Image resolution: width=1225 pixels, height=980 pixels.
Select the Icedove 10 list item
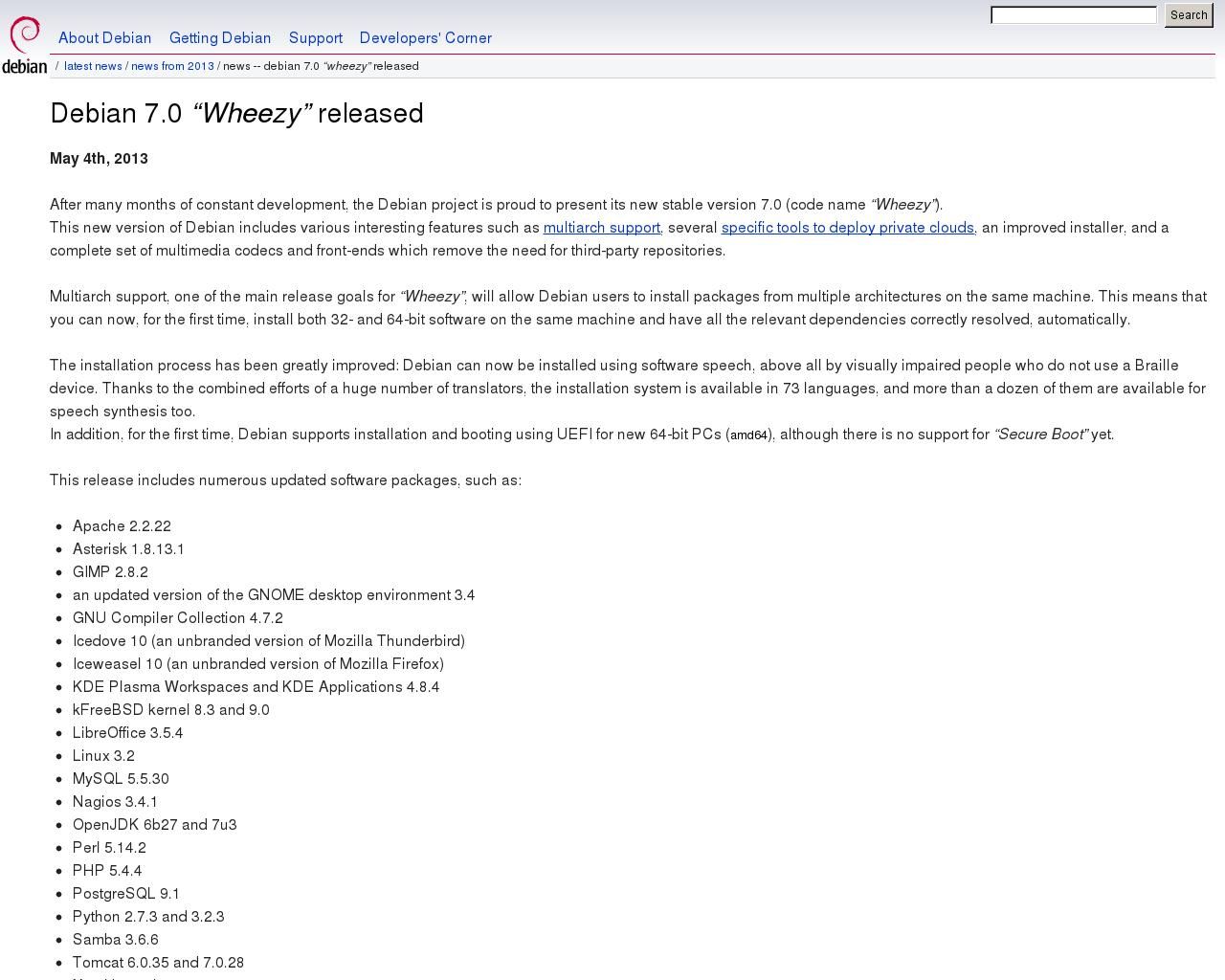(269, 641)
